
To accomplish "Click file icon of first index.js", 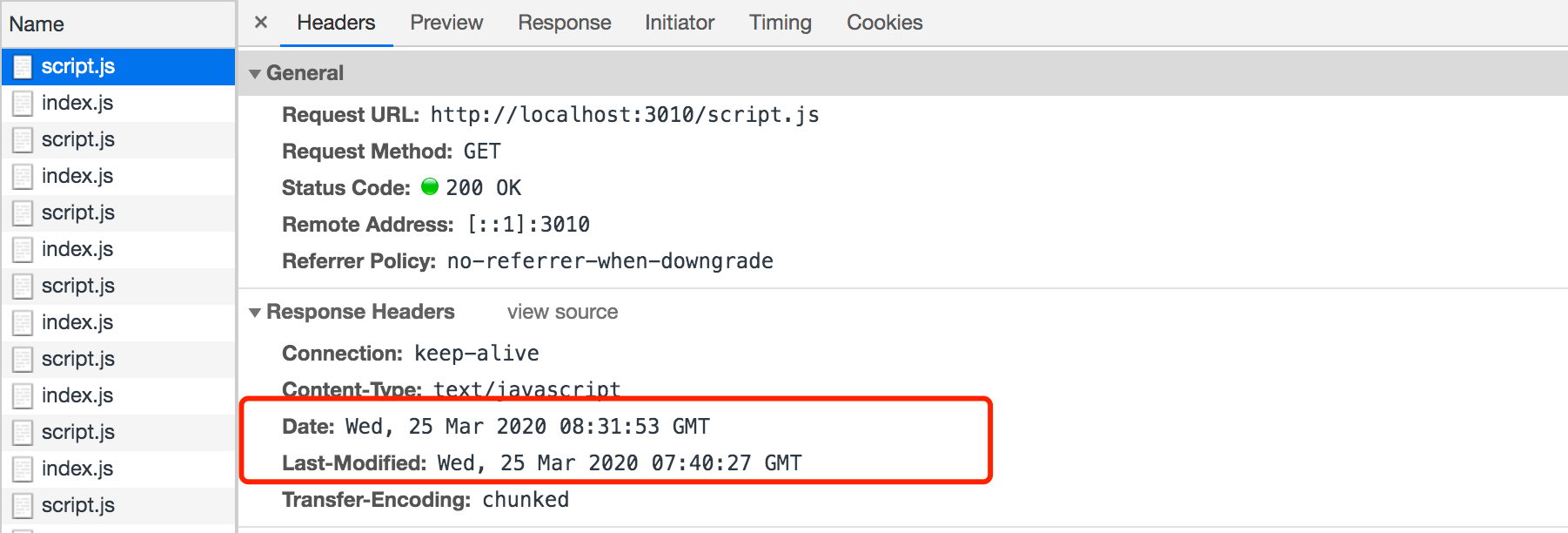I will (x=23, y=104).
